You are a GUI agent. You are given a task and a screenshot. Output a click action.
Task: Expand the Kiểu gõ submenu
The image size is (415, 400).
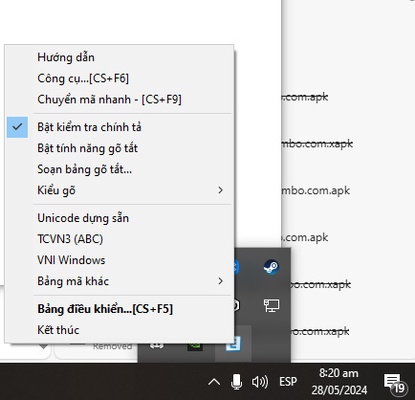pyautogui.click(x=119, y=190)
